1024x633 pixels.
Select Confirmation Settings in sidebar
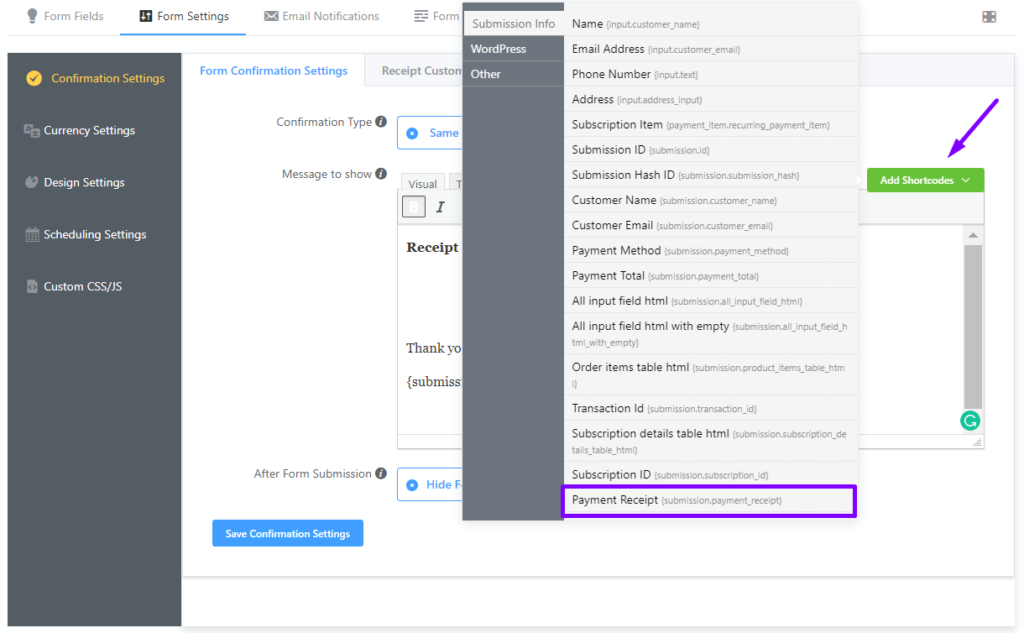pyautogui.click(x=95, y=78)
